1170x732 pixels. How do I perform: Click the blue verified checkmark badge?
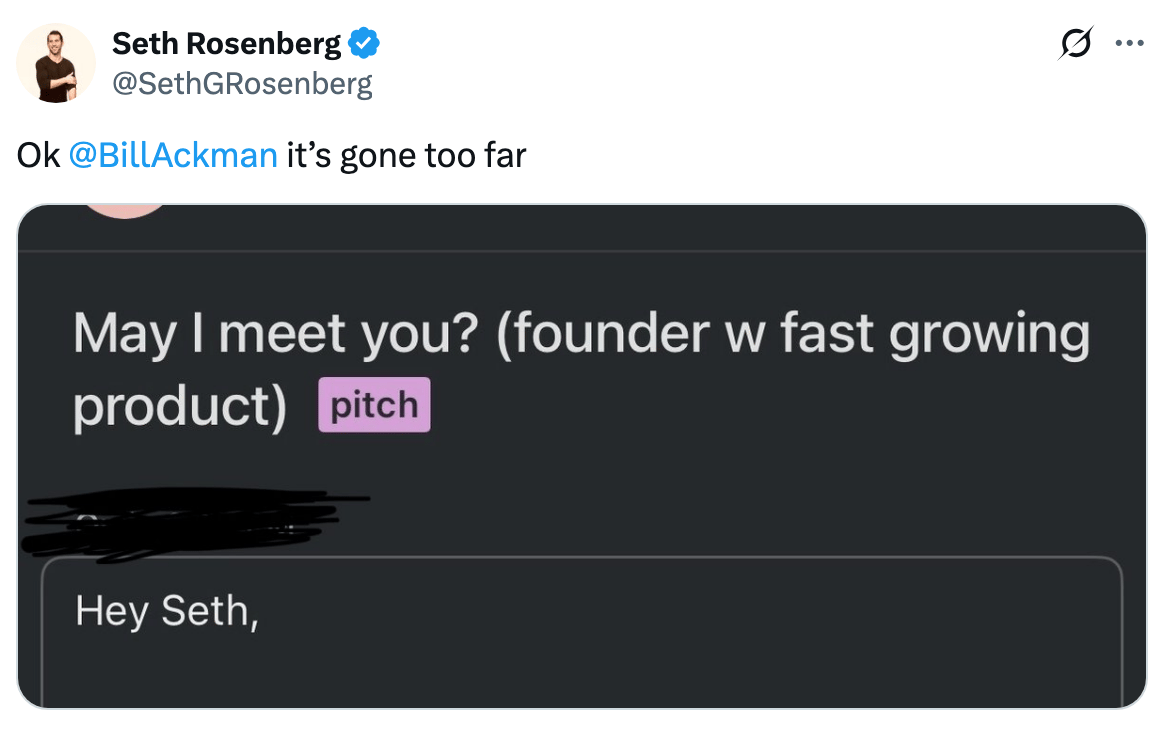point(363,44)
